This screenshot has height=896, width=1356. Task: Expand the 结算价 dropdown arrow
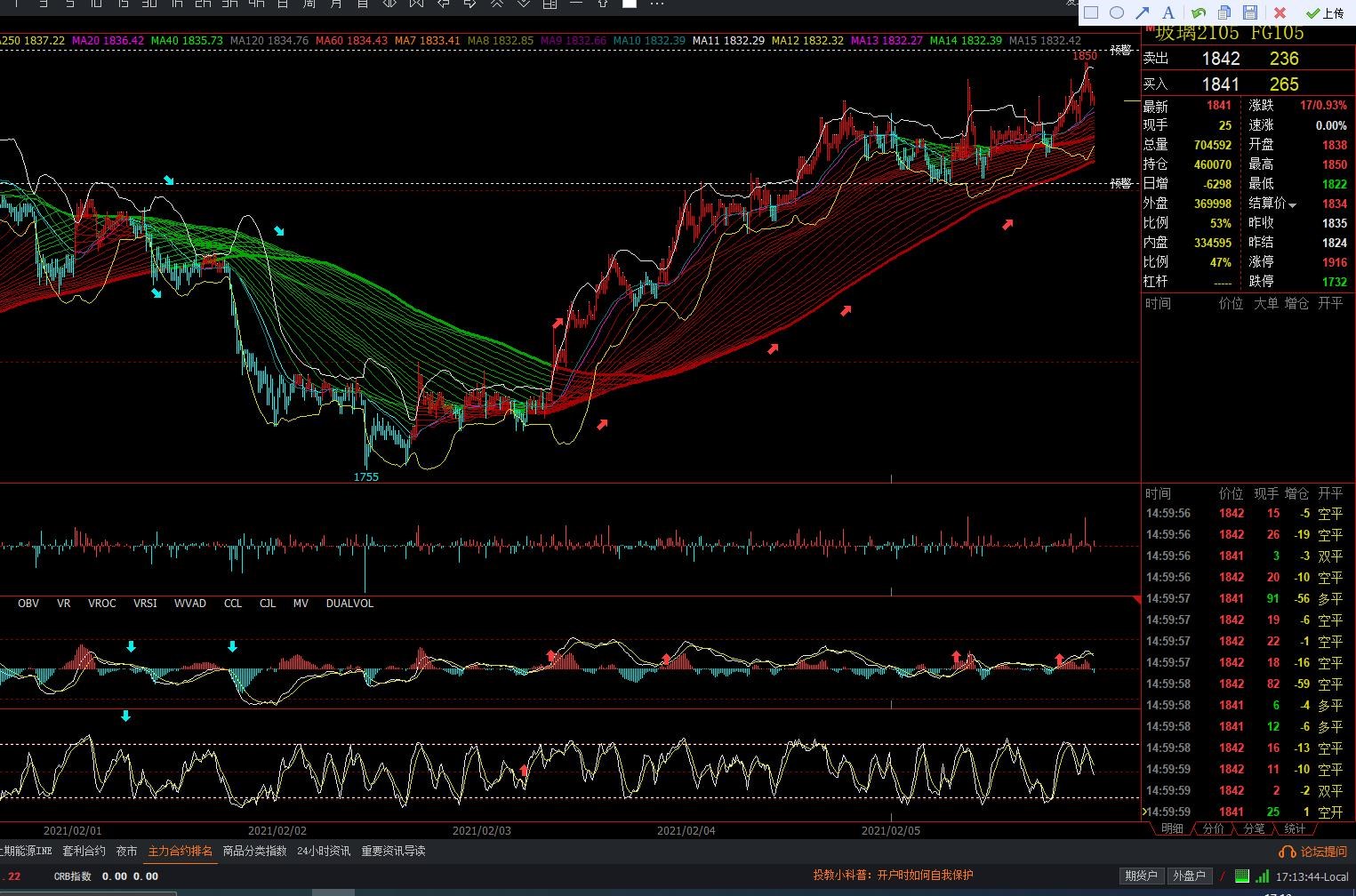point(1293,205)
